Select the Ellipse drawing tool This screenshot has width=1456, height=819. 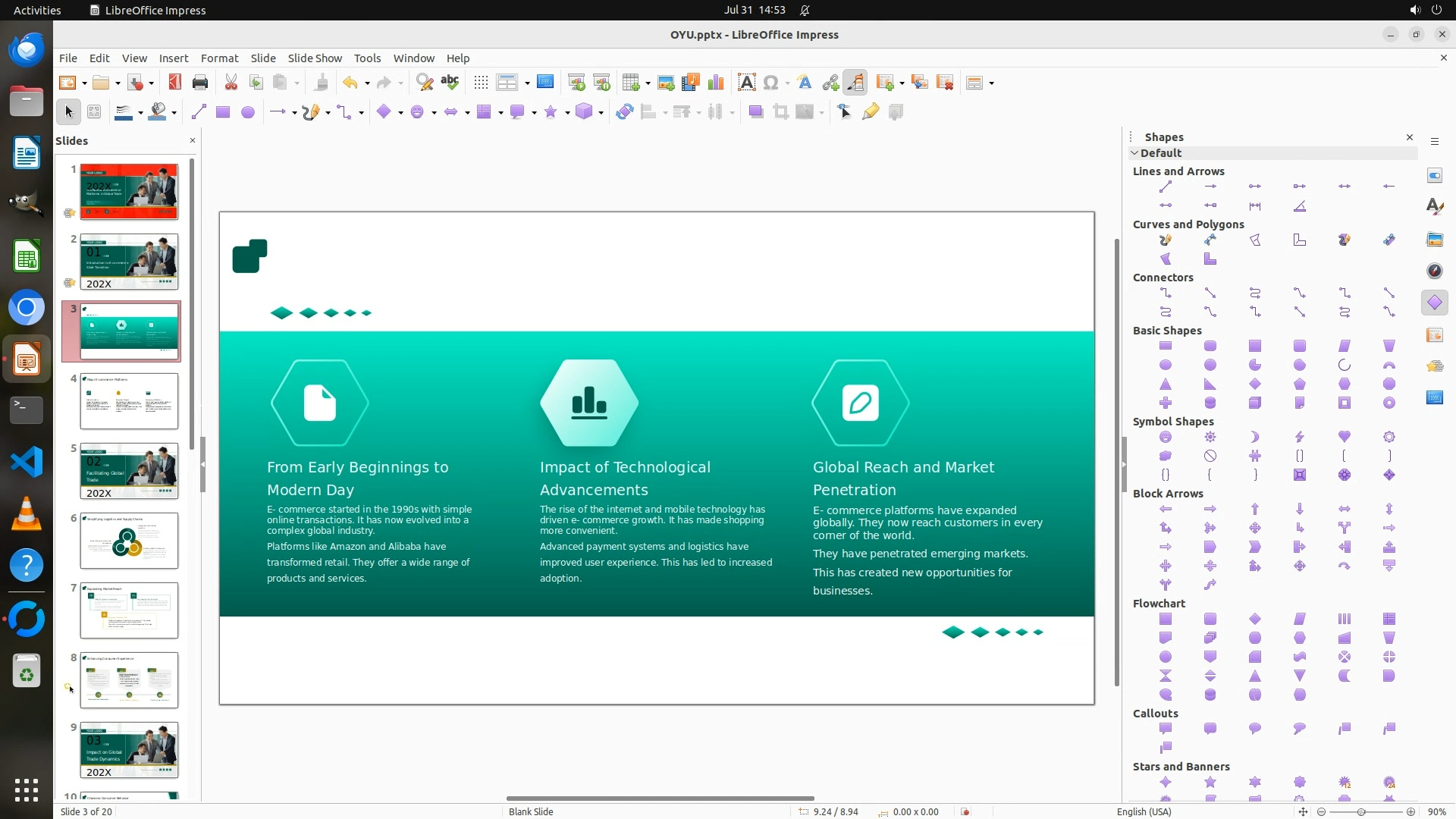tap(248, 112)
